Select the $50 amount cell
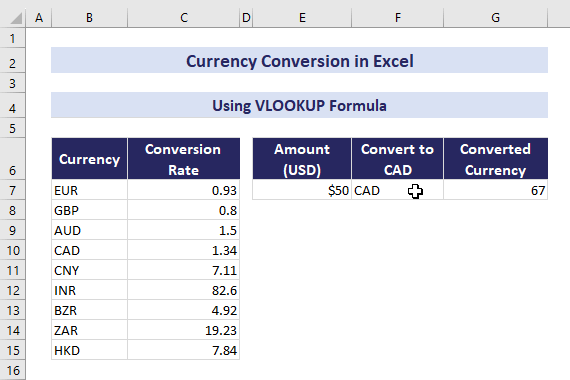 tap(302, 189)
